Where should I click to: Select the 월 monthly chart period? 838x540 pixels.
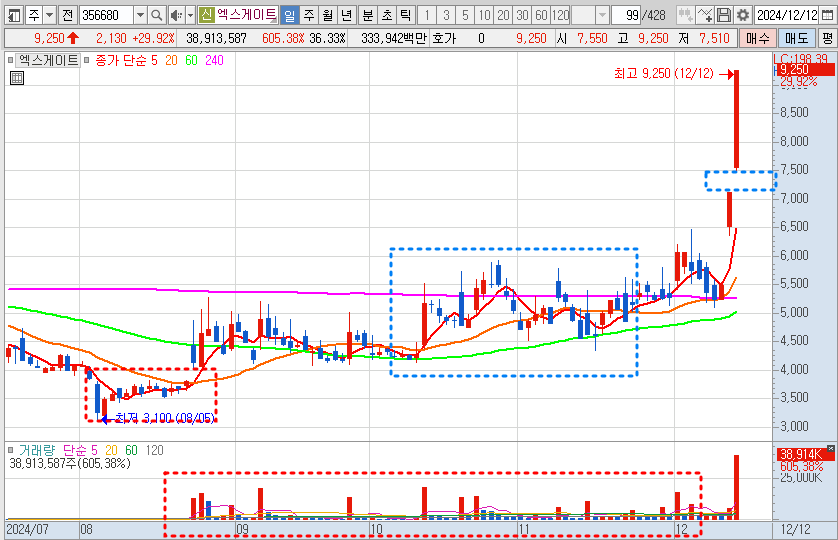click(x=328, y=15)
